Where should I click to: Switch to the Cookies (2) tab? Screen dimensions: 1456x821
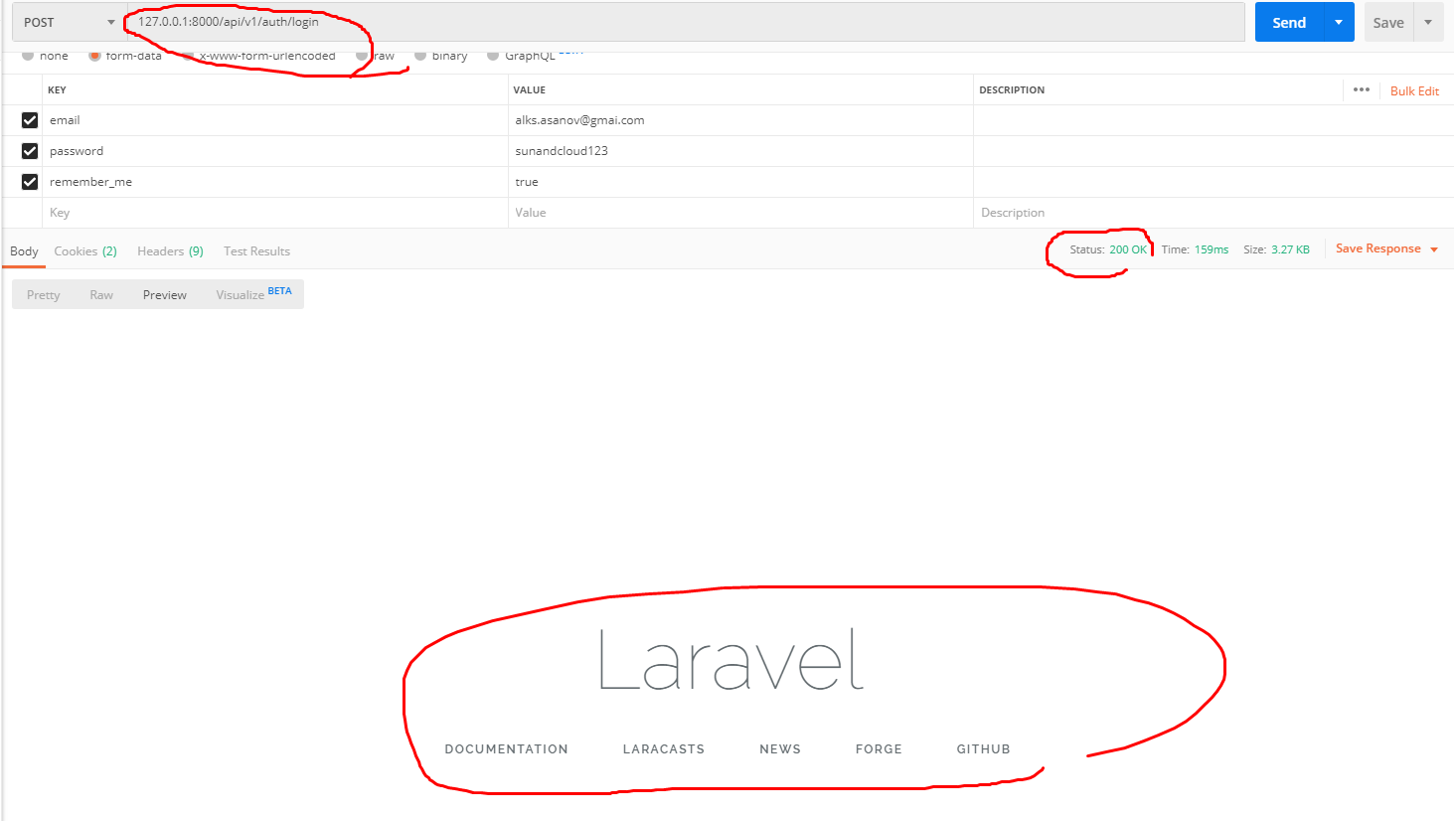[85, 251]
